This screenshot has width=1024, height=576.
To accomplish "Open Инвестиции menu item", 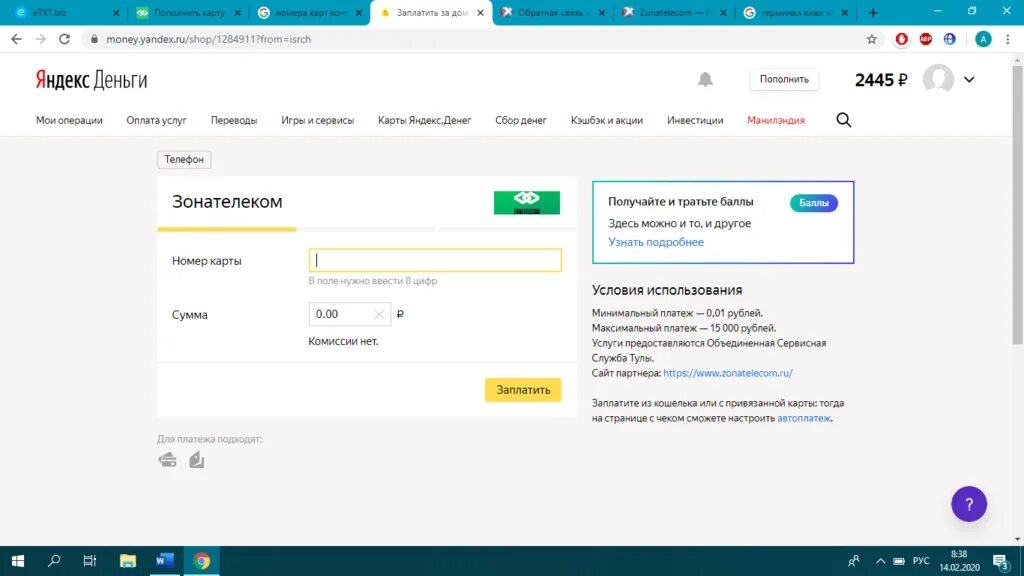I will coord(695,120).
